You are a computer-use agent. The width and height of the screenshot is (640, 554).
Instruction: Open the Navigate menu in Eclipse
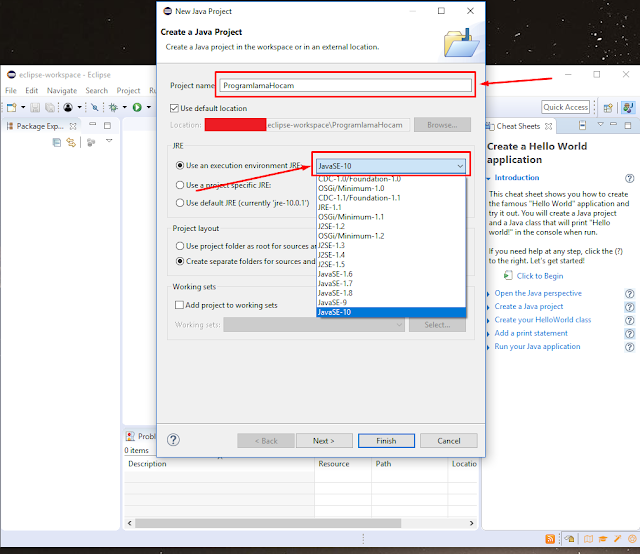[62, 91]
